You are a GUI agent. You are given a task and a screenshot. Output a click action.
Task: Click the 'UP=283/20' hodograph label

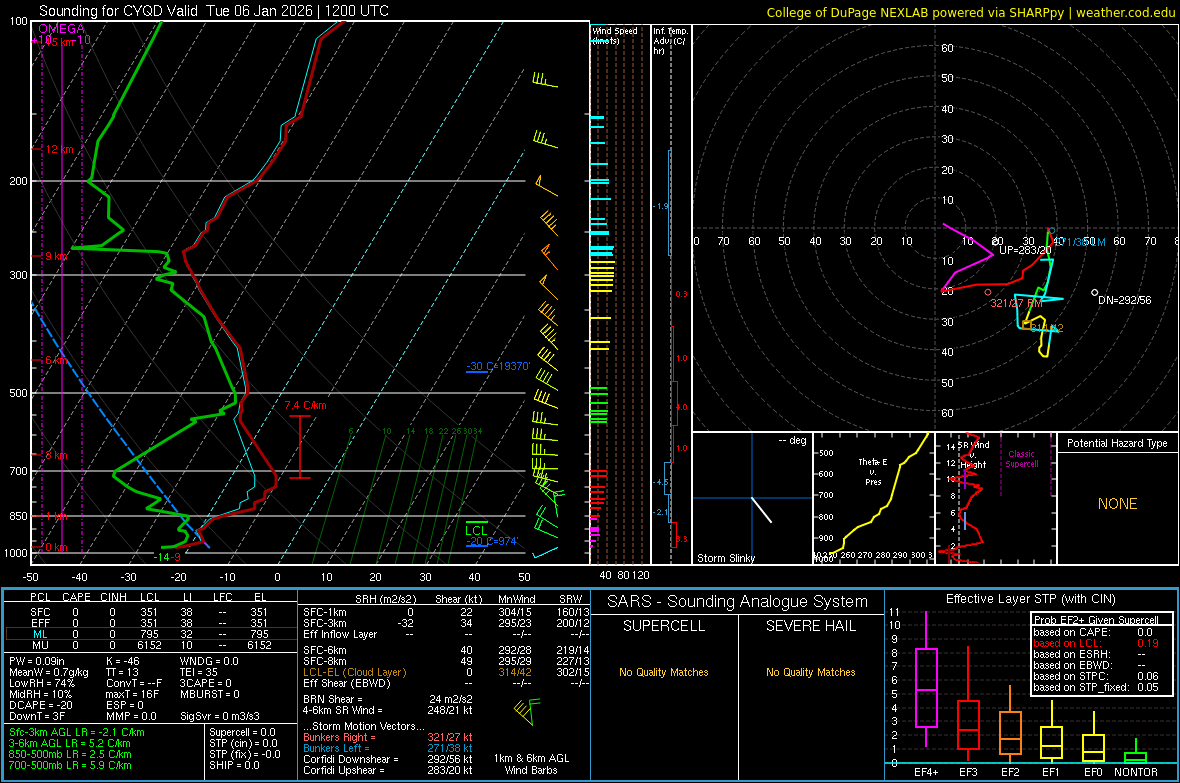tap(1025, 250)
